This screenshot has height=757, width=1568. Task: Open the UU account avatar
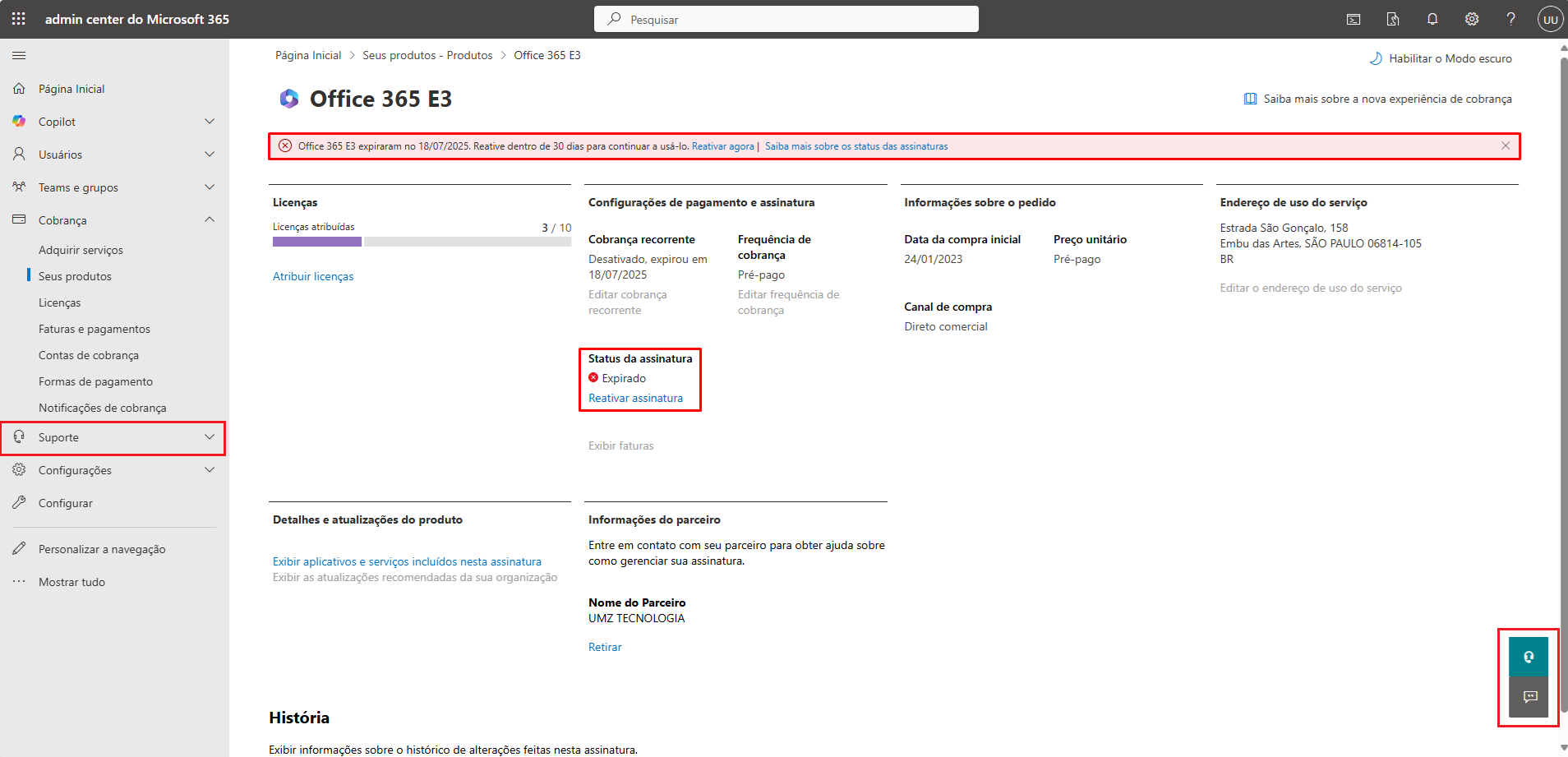pos(1550,19)
